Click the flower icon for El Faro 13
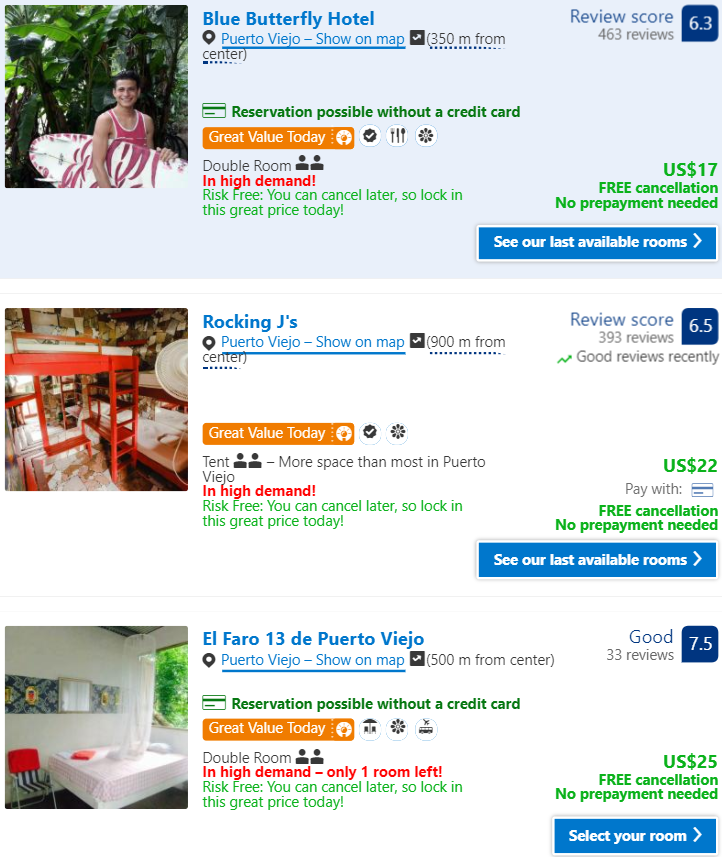Screen dimensions: 722x857 (x=397, y=728)
